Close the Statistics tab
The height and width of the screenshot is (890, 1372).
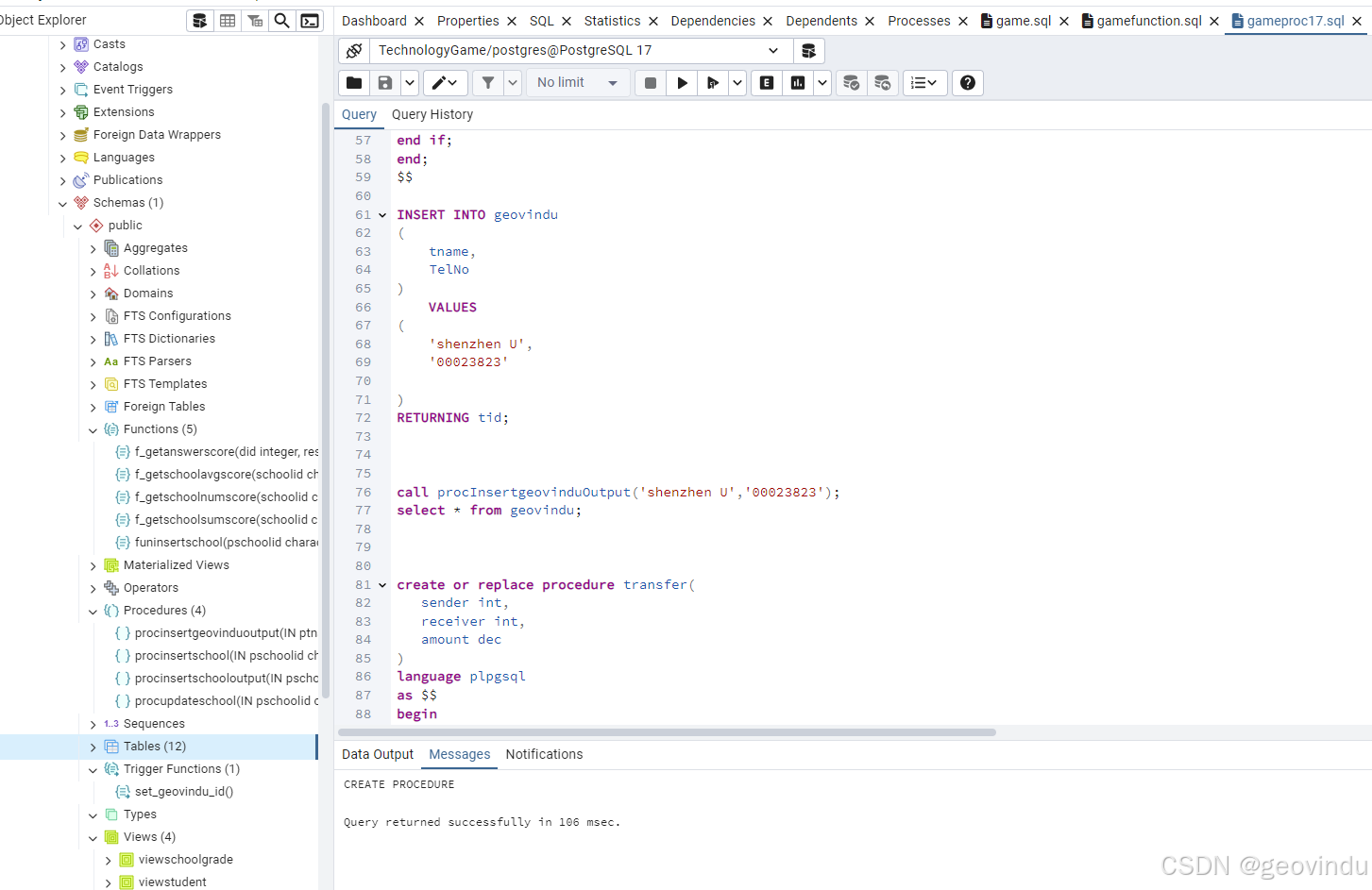653,21
